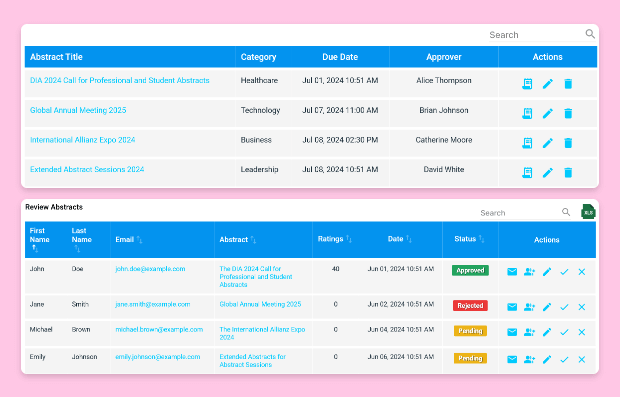Click the Approved status badge for John Doe
This screenshot has width=620, height=397.
470,270
